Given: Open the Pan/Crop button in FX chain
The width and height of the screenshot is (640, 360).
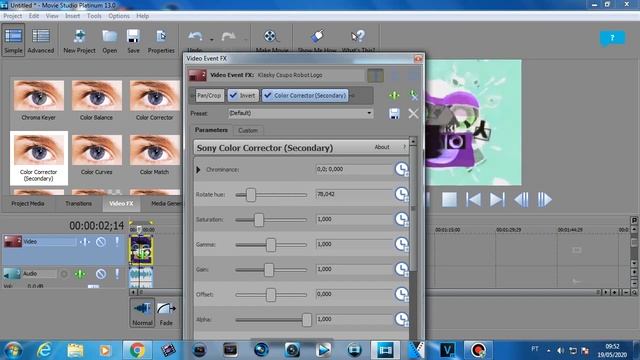Looking at the screenshot, I should 209,96.
